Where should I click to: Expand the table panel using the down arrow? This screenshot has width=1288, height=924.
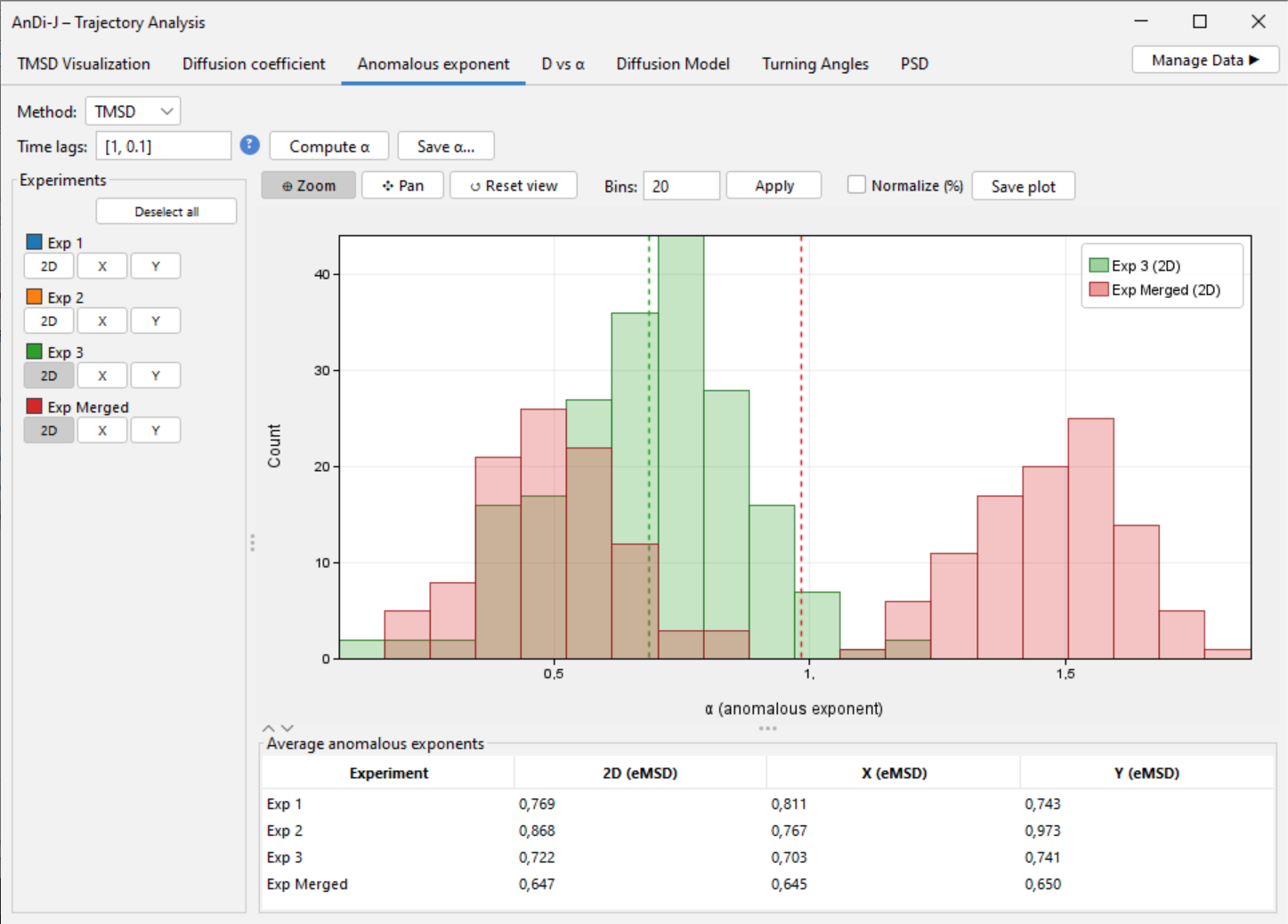287,728
